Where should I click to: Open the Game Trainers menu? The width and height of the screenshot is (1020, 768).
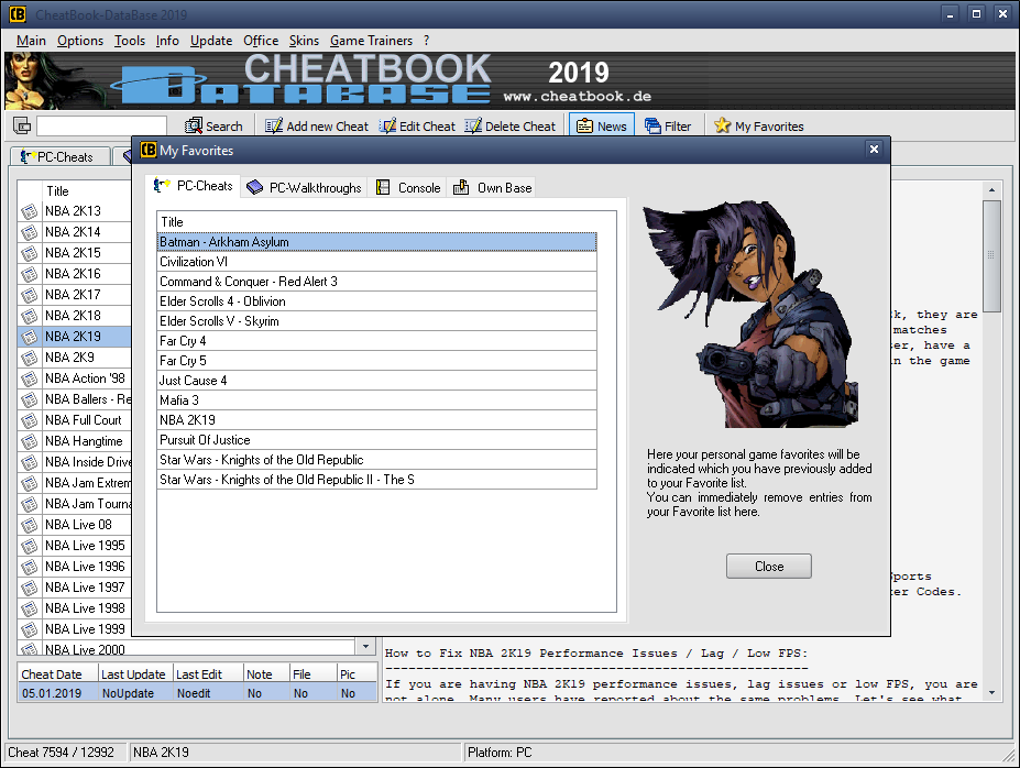pyautogui.click(x=371, y=40)
